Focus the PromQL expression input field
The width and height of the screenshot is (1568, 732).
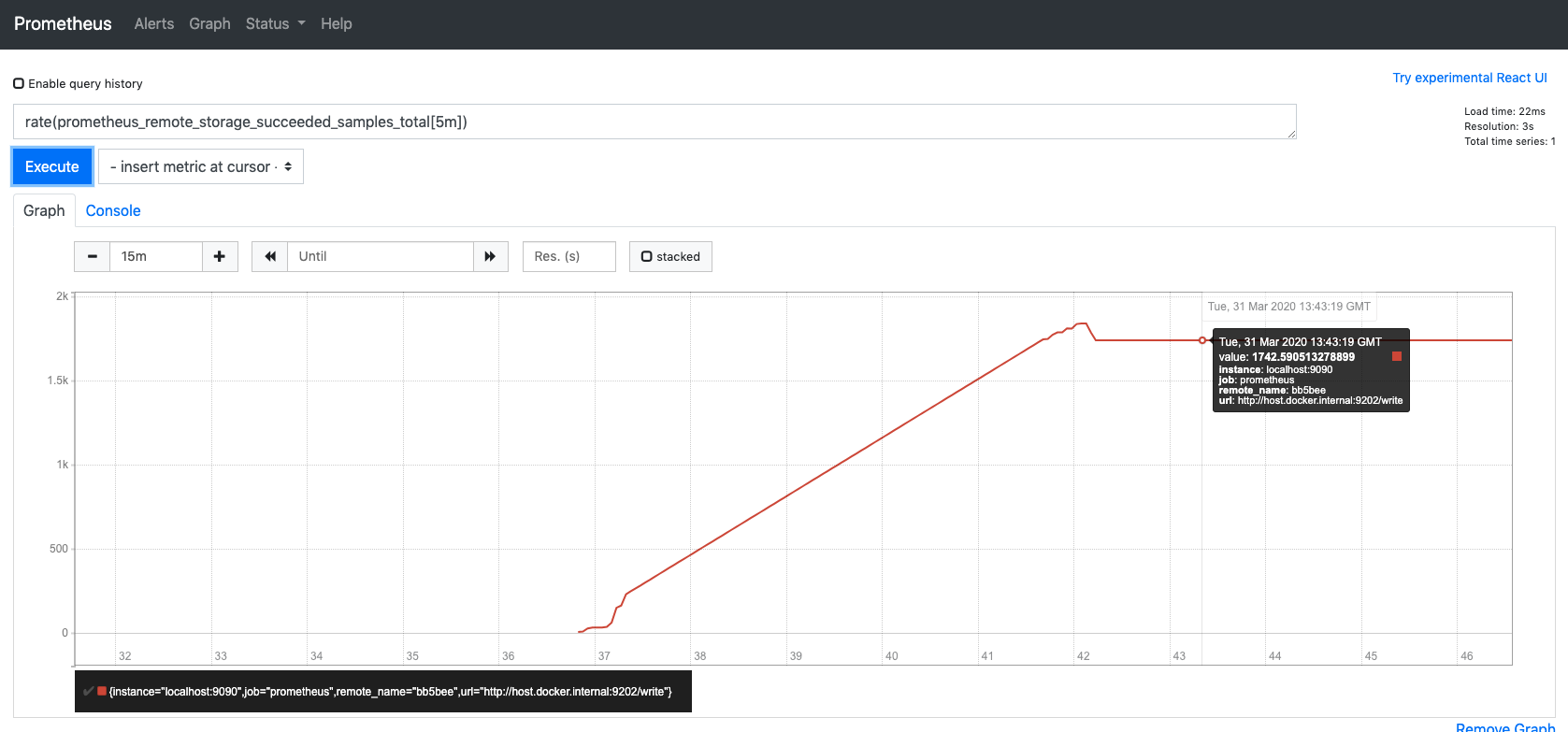pos(655,122)
